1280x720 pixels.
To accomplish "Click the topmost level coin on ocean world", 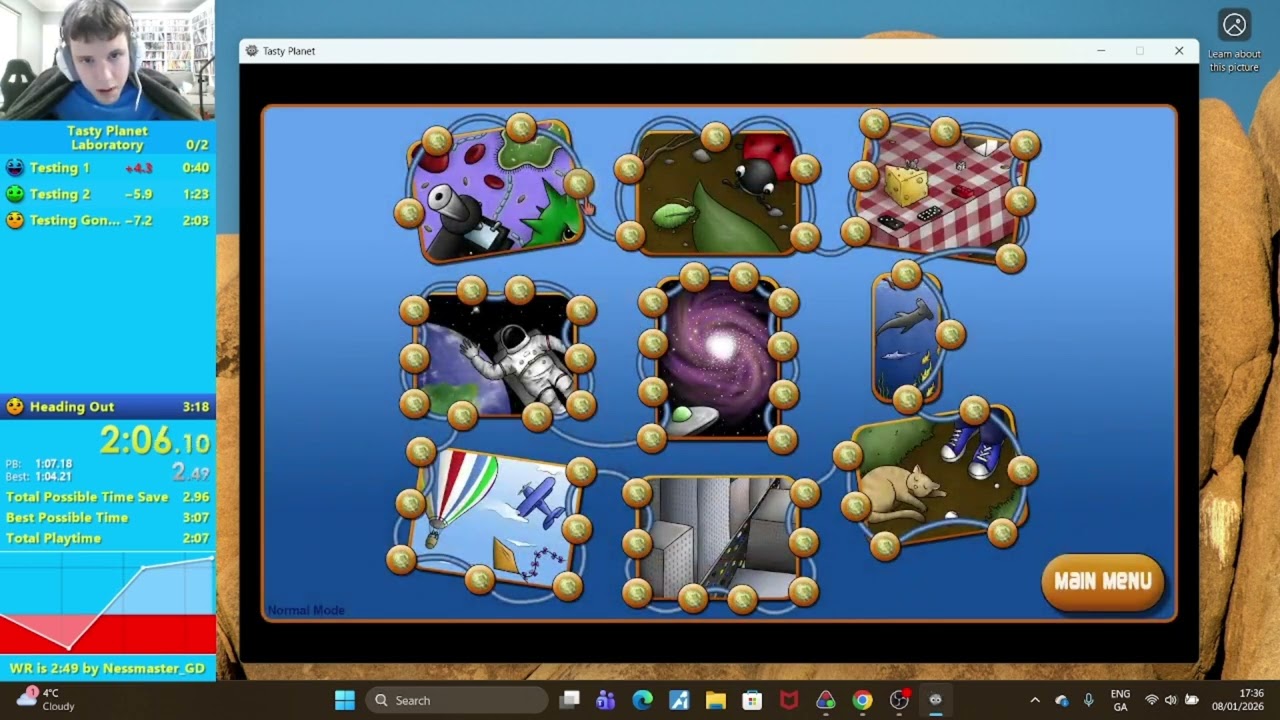I will 906,274.
